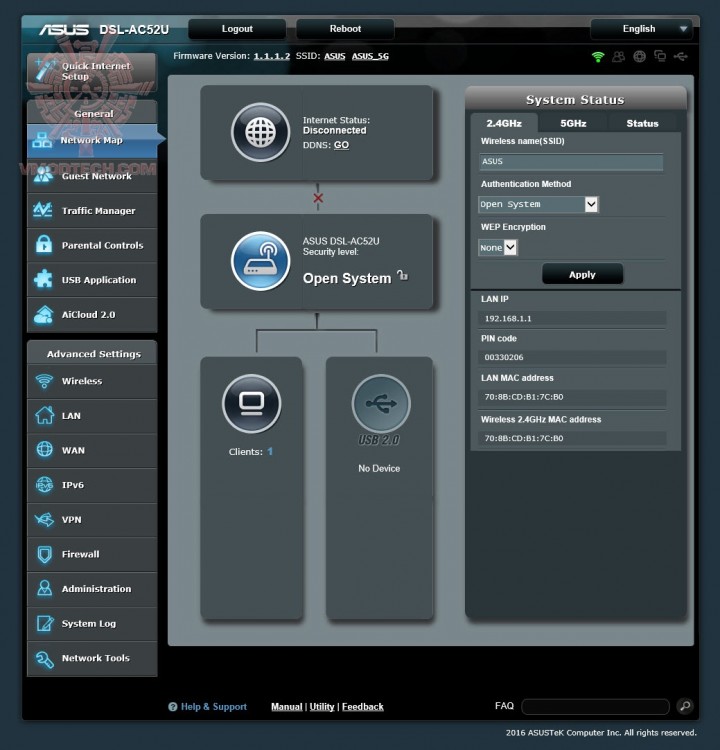Click the Firewall shield icon
Viewport: 720px width, 750px height.
click(x=44, y=554)
